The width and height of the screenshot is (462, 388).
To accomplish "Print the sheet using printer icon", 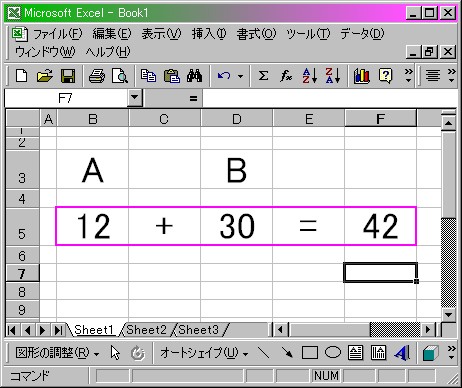I will click(97, 76).
